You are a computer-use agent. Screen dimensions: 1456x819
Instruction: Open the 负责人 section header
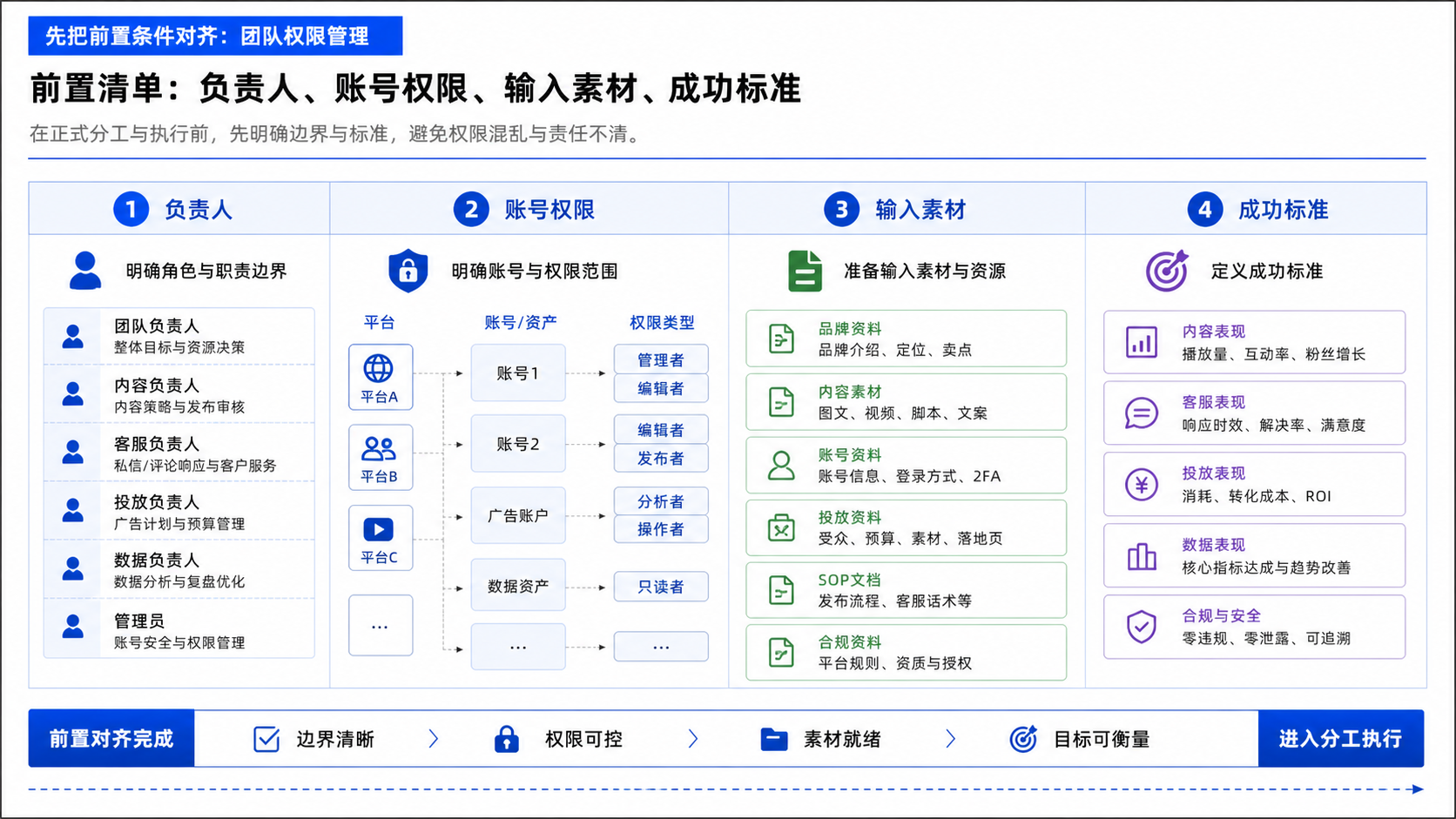click(x=179, y=209)
